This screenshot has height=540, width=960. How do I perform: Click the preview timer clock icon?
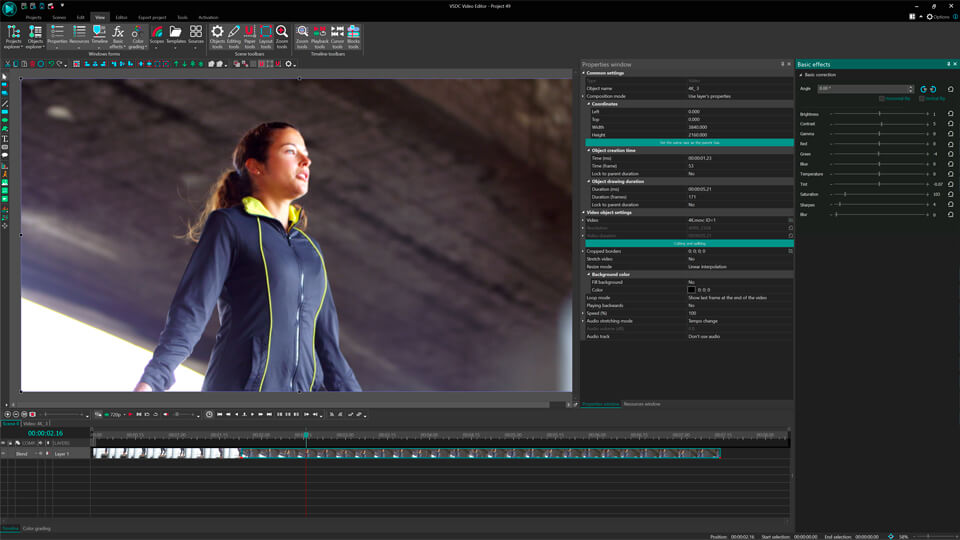tap(209, 414)
